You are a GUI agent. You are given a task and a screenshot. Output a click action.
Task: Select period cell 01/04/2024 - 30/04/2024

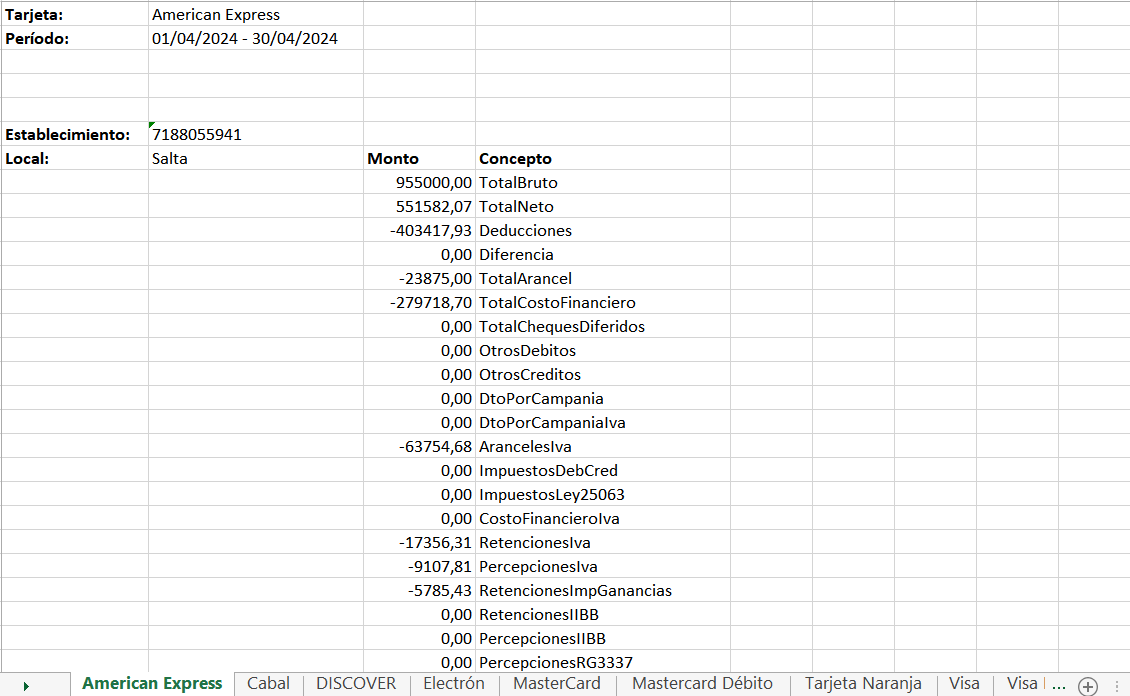(x=256, y=38)
